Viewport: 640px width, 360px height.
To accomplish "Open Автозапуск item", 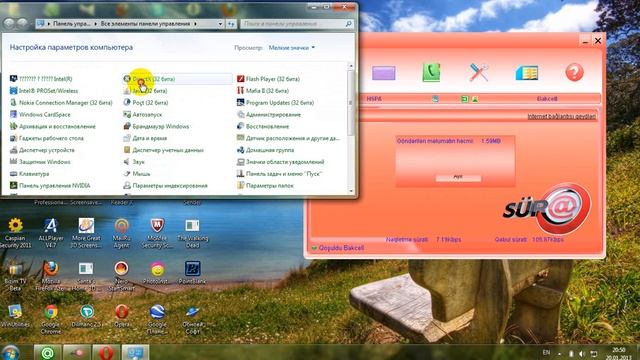I will [142, 114].
